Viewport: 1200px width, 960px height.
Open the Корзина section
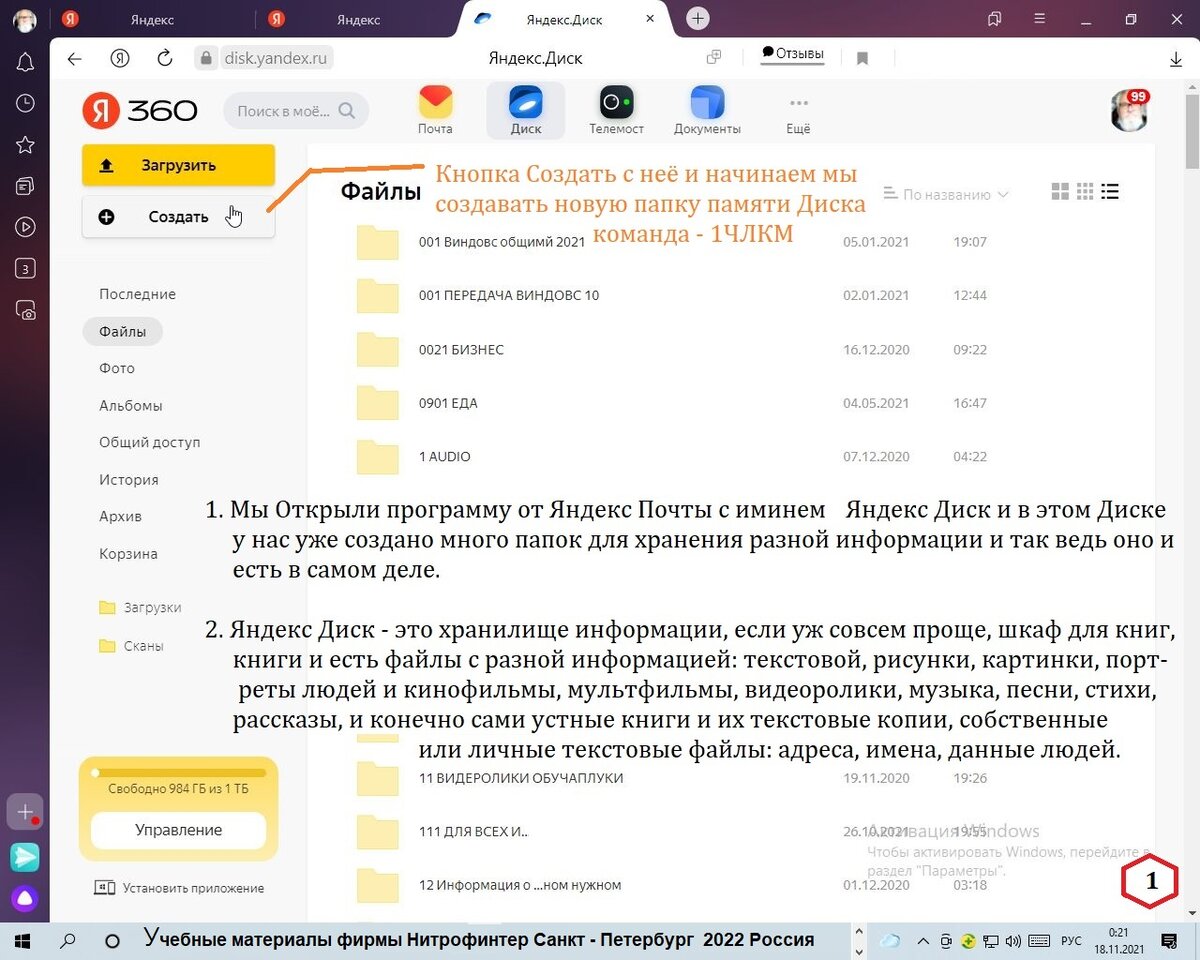(128, 554)
